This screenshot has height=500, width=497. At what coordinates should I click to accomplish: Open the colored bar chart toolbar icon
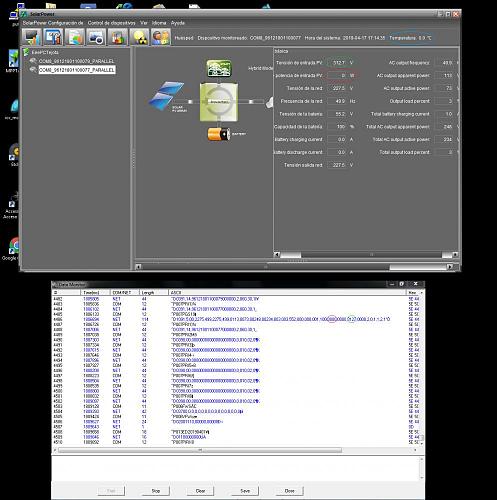[x=118, y=37]
